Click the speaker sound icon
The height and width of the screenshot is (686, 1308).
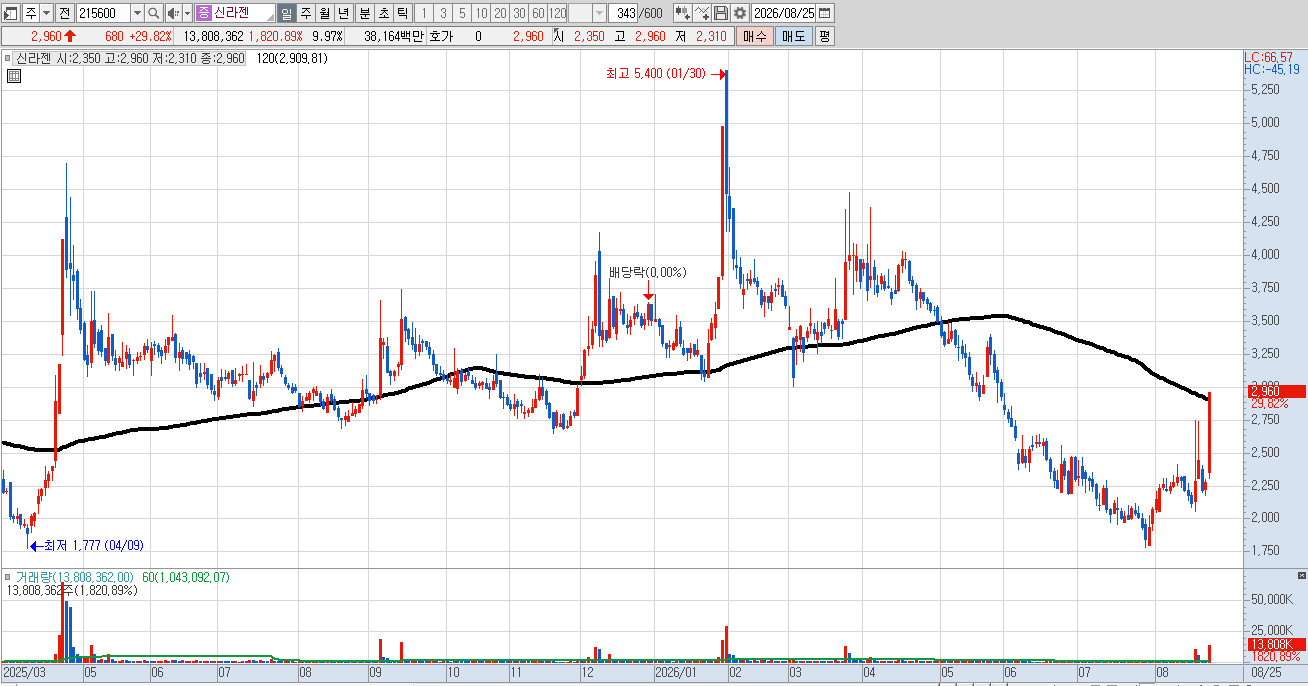172,13
